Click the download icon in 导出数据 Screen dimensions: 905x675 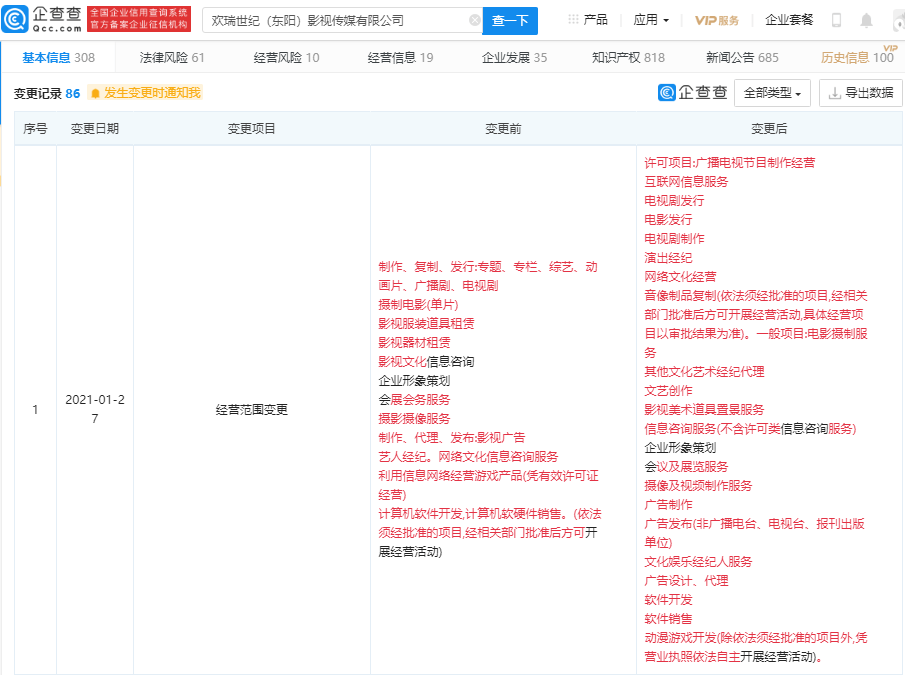[834, 93]
